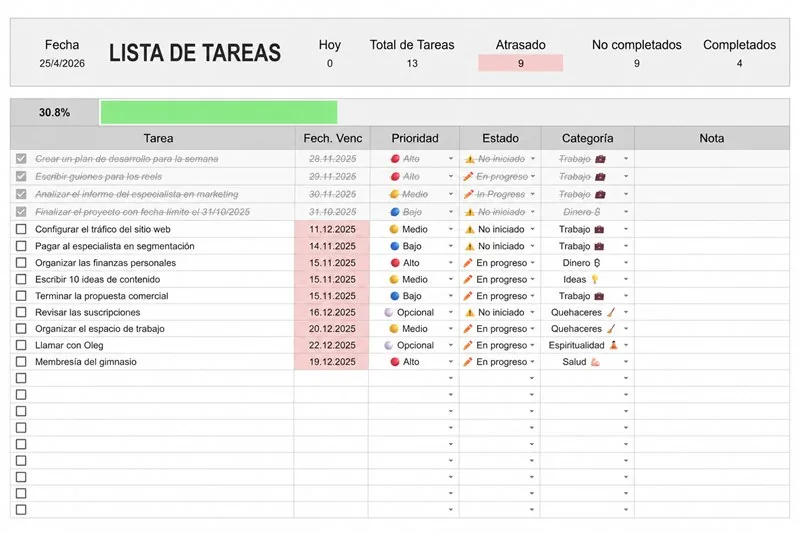Tick the Organizar las finanzas personales checkbox

21,263
